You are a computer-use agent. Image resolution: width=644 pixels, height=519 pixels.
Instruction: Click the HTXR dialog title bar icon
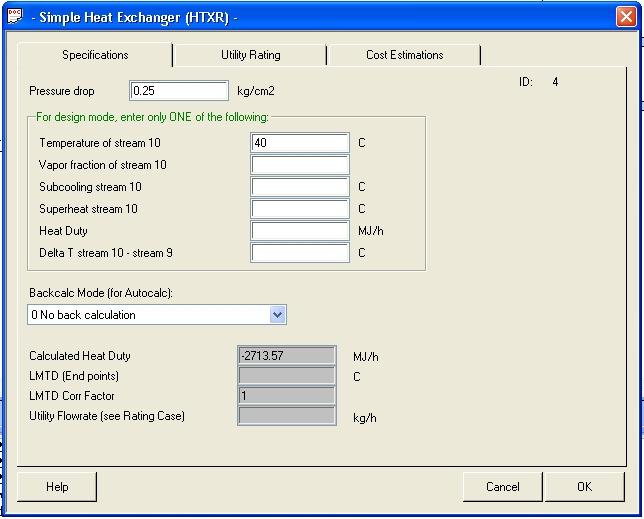tap(15, 17)
